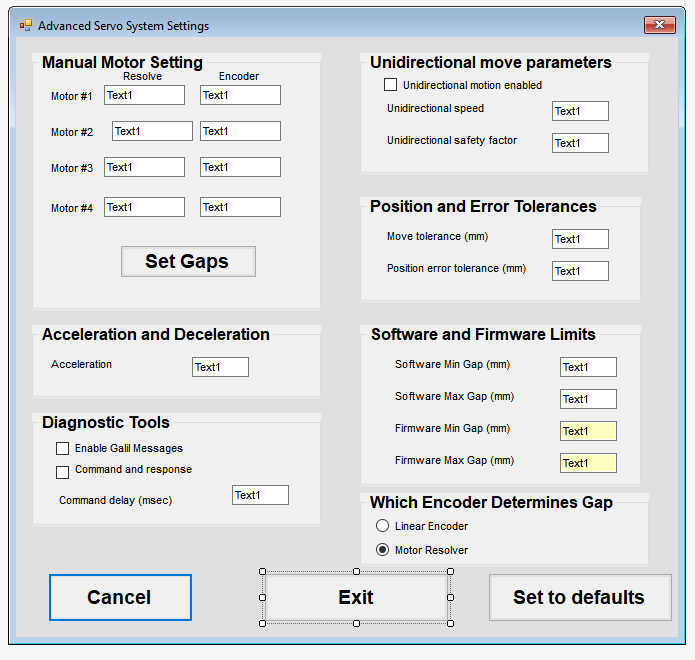Click the window icon in title bar
The width and height of the screenshot is (695, 660).
point(25,25)
